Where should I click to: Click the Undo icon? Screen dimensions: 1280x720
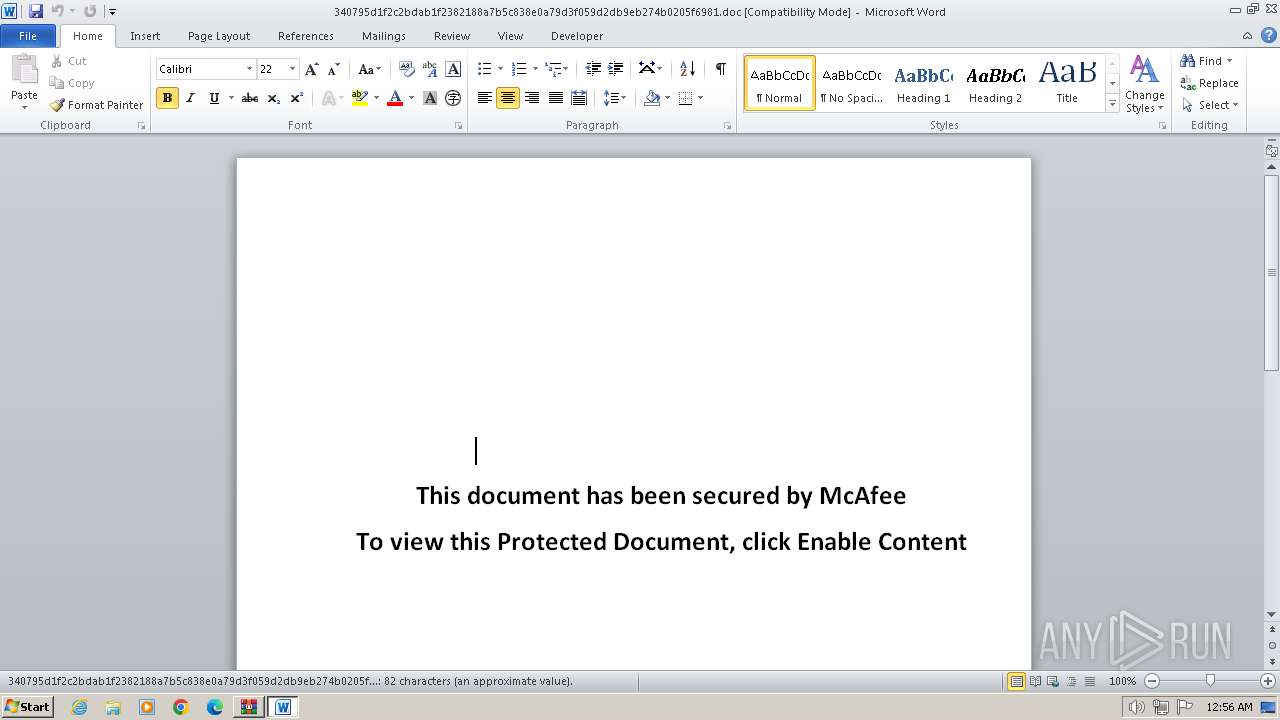[x=57, y=11]
